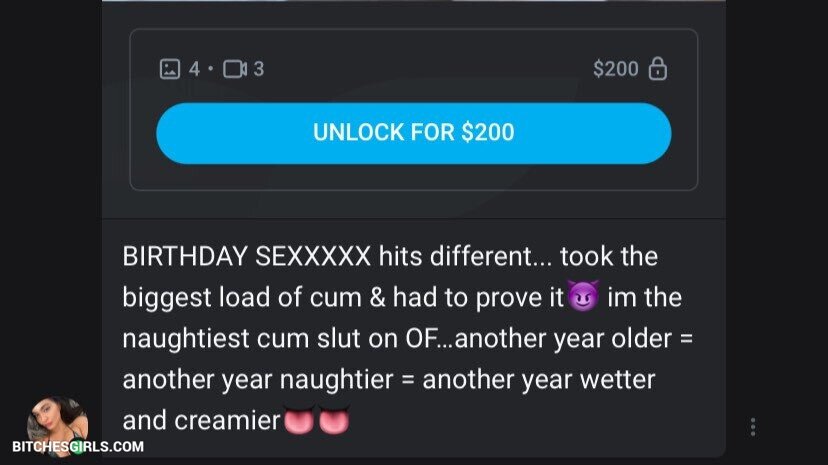The image size is (828, 465).
Task: Click the padlock icon beside $200
Action: point(657,69)
